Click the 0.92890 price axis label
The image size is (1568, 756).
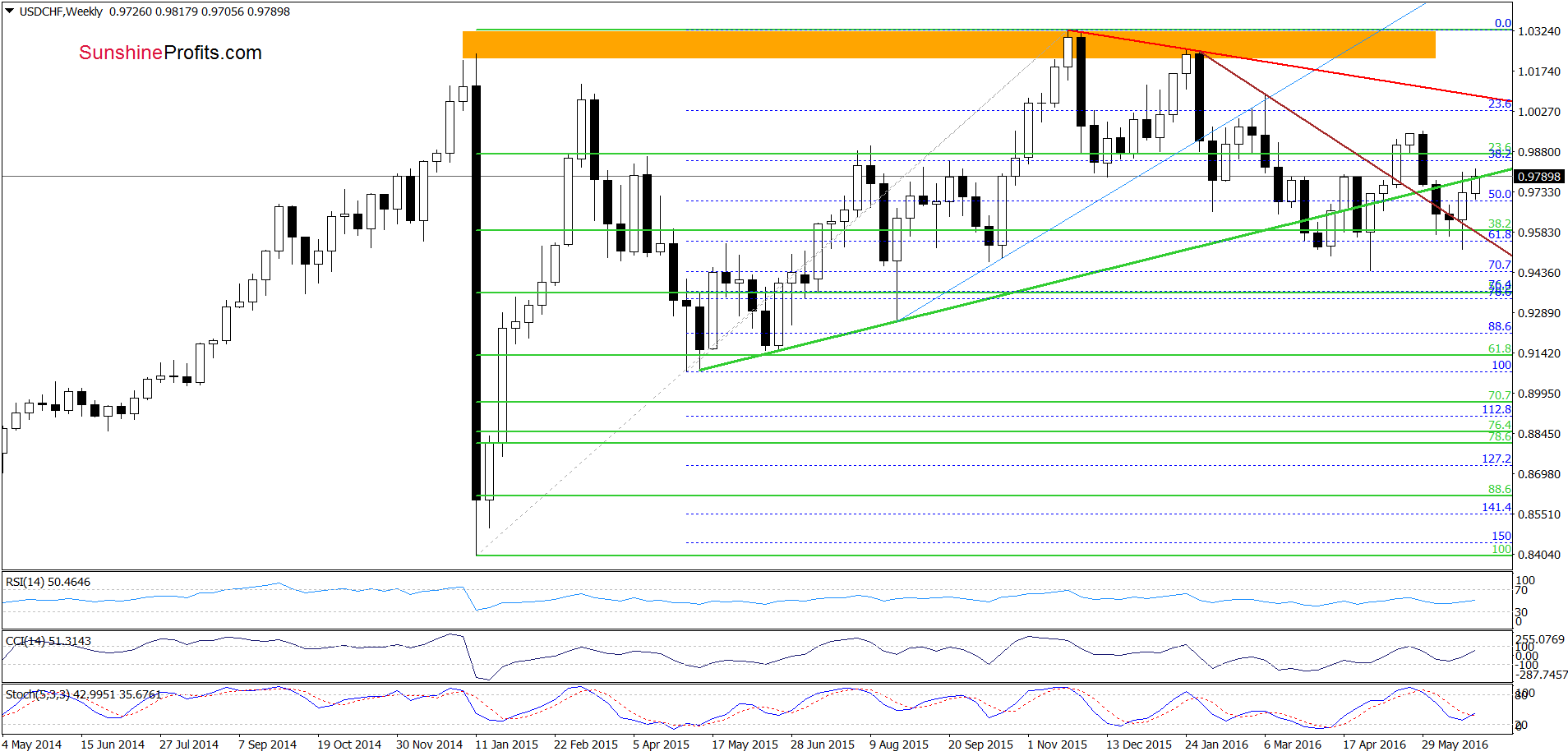pyautogui.click(x=1538, y=313)
